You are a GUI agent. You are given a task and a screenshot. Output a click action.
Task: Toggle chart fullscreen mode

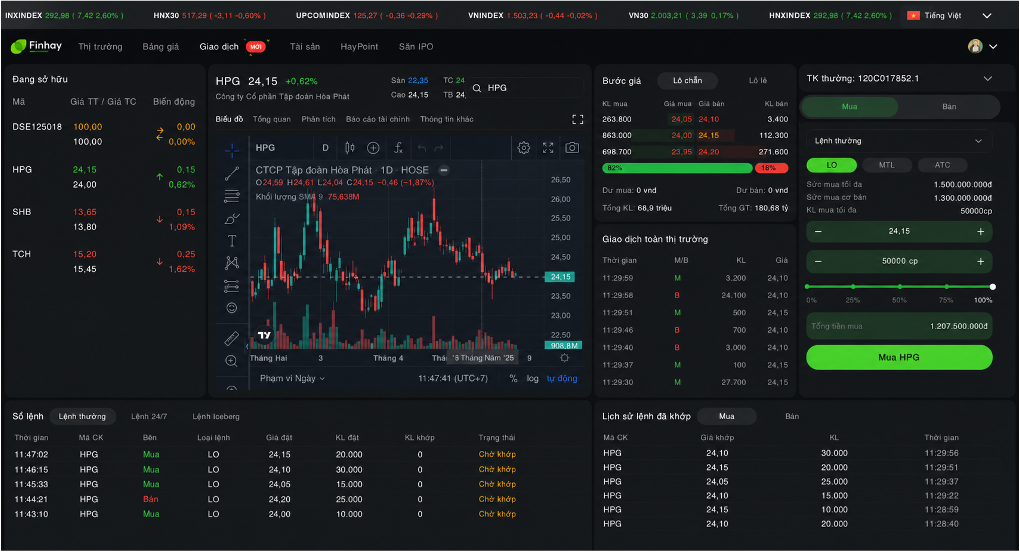(548, 148)
